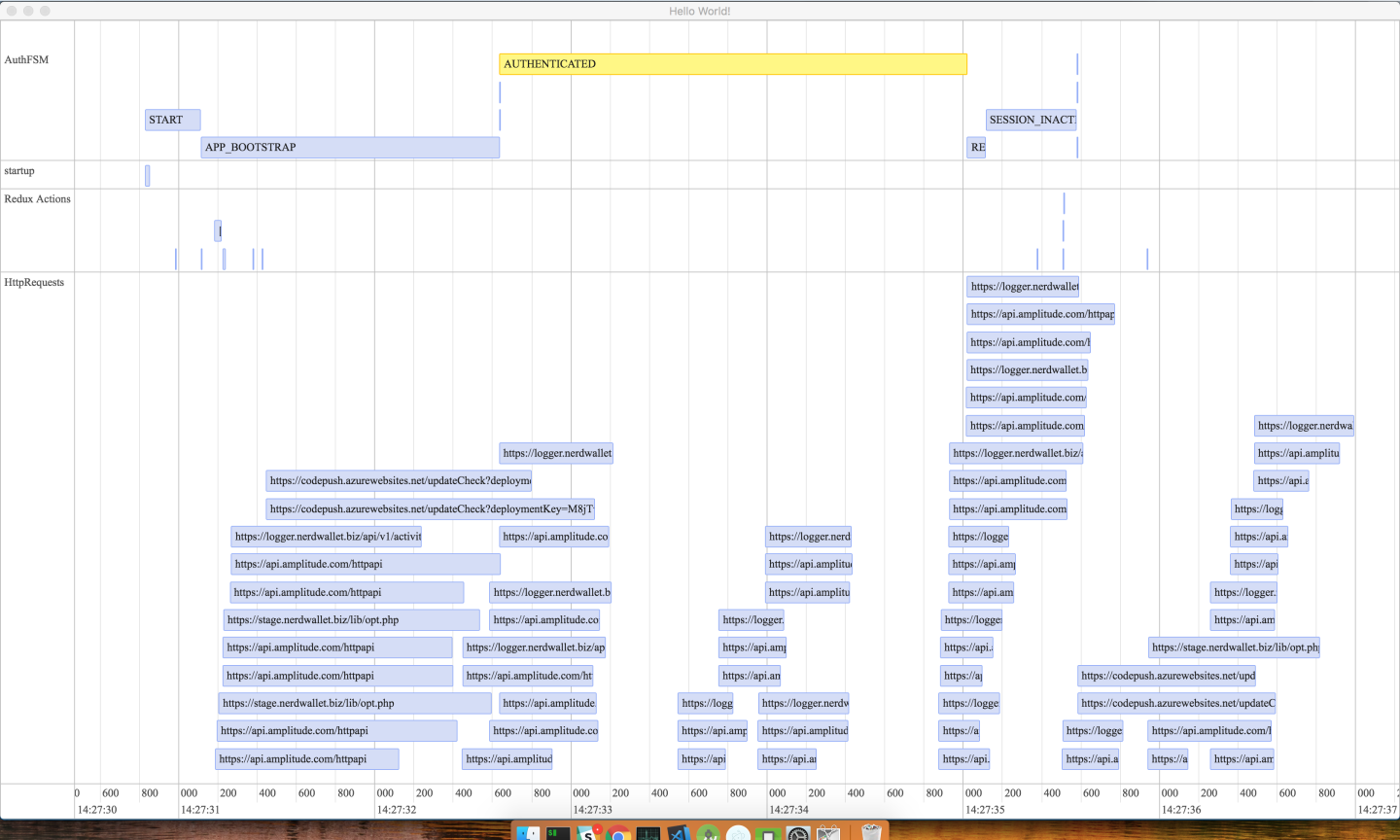The width and height of the screenshot is (1400, 840).
Task: Click the 14:27:33 time axis label
Action: 592,810
